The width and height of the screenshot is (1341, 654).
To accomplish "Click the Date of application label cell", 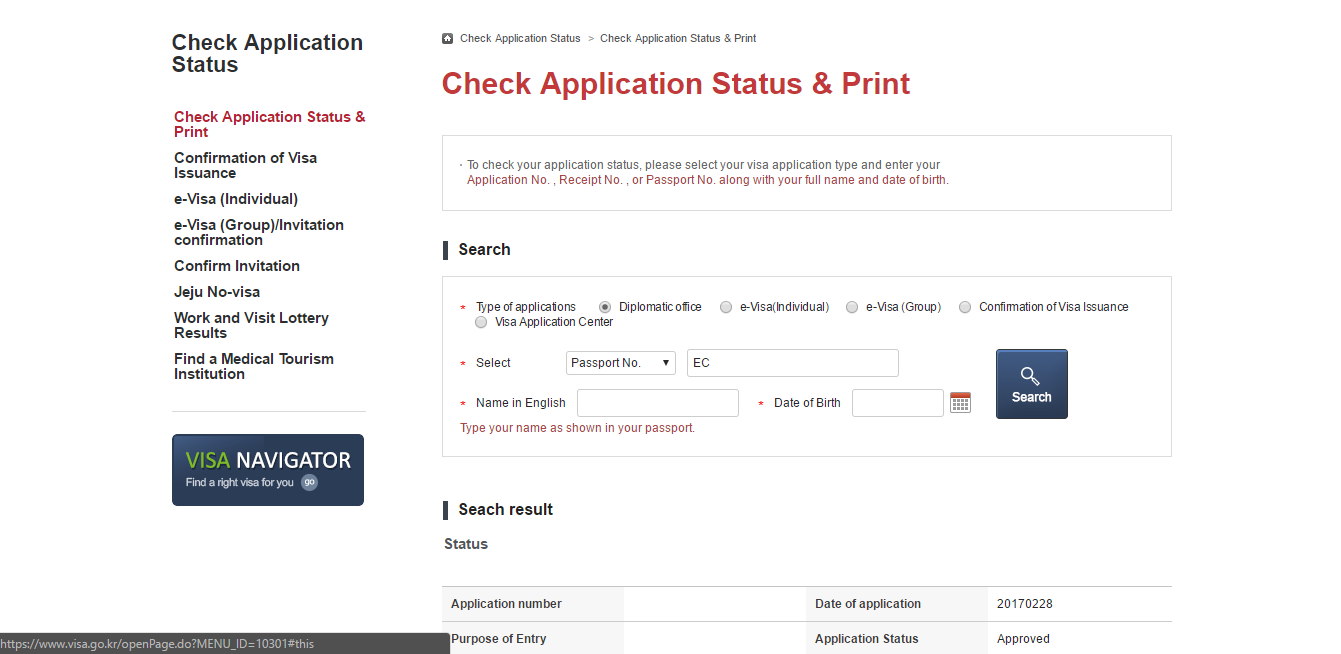I will coord(897,604).
